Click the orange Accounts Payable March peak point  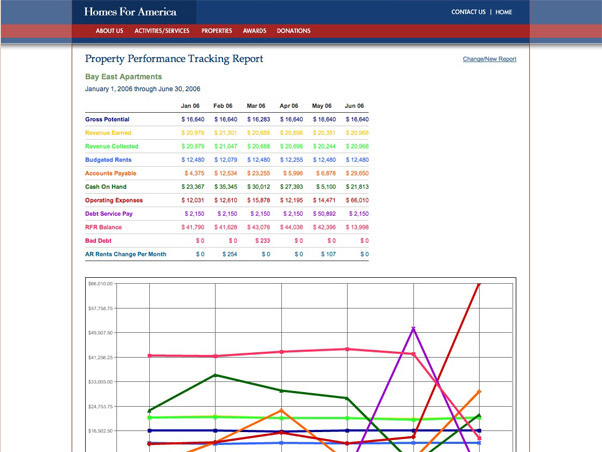coord(281,411)
